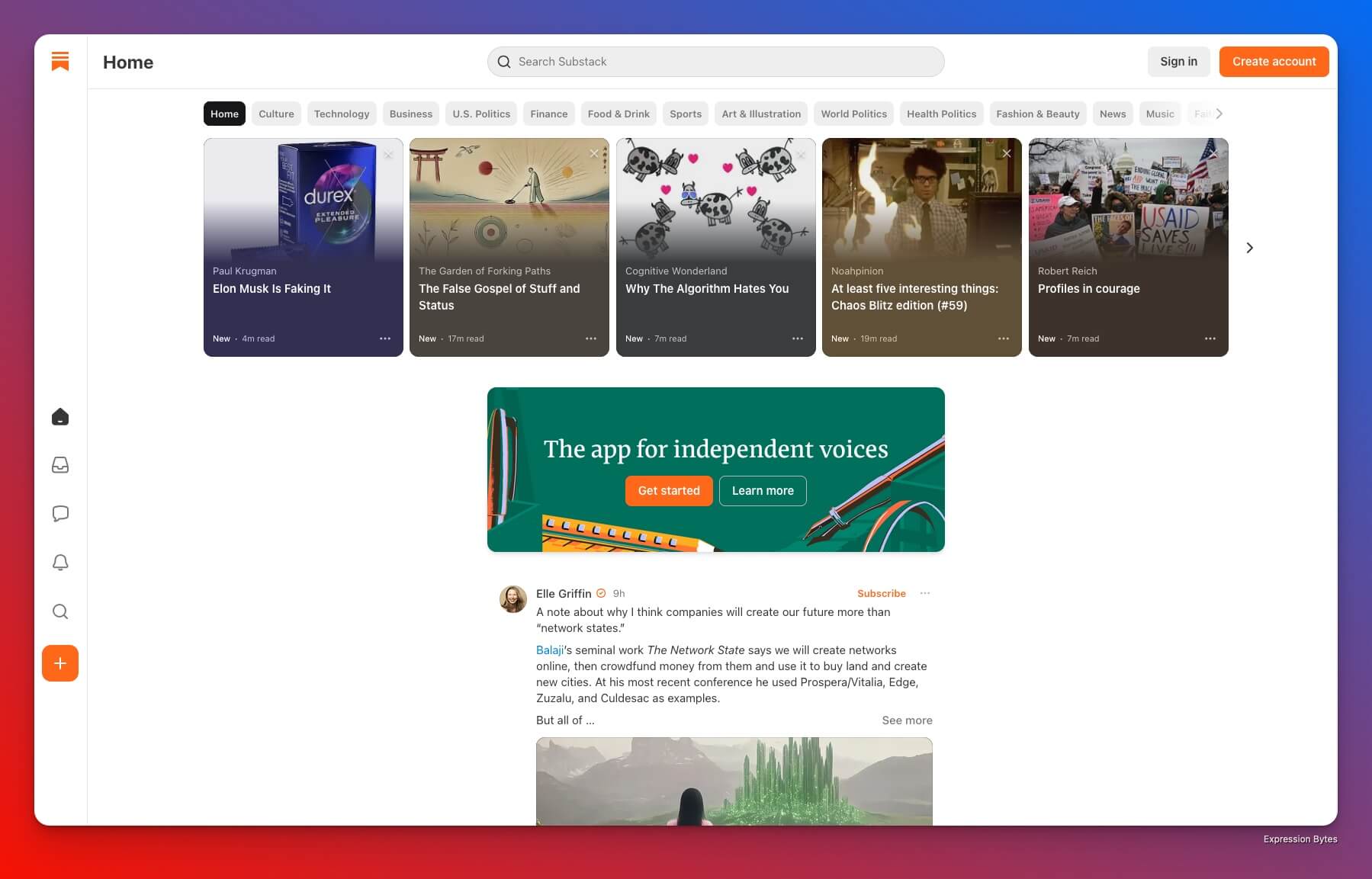Click the Cognitive Wonderland publication name

coord(676,271)
